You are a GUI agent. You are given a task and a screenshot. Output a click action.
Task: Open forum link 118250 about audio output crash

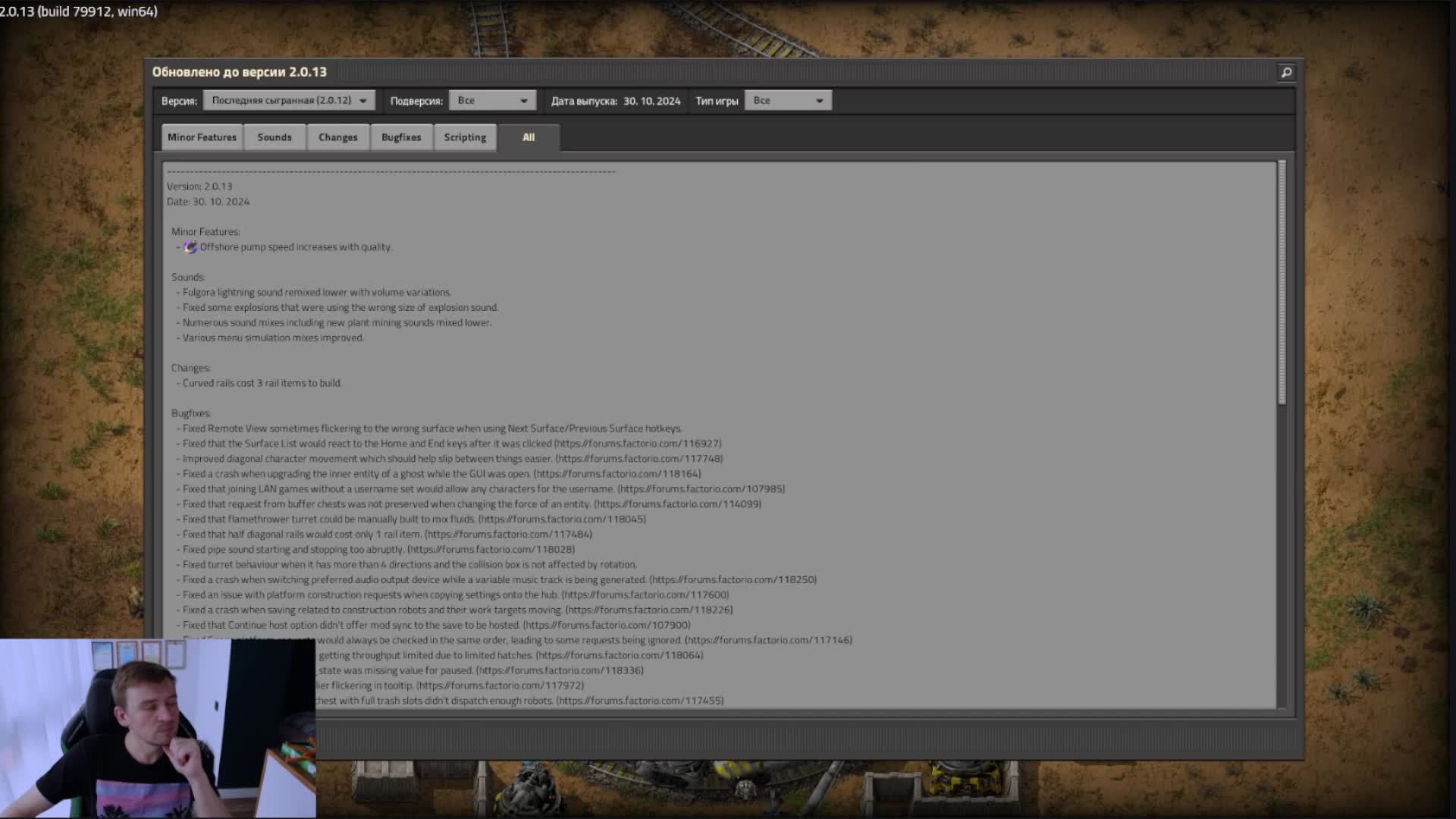coord(733,580)
